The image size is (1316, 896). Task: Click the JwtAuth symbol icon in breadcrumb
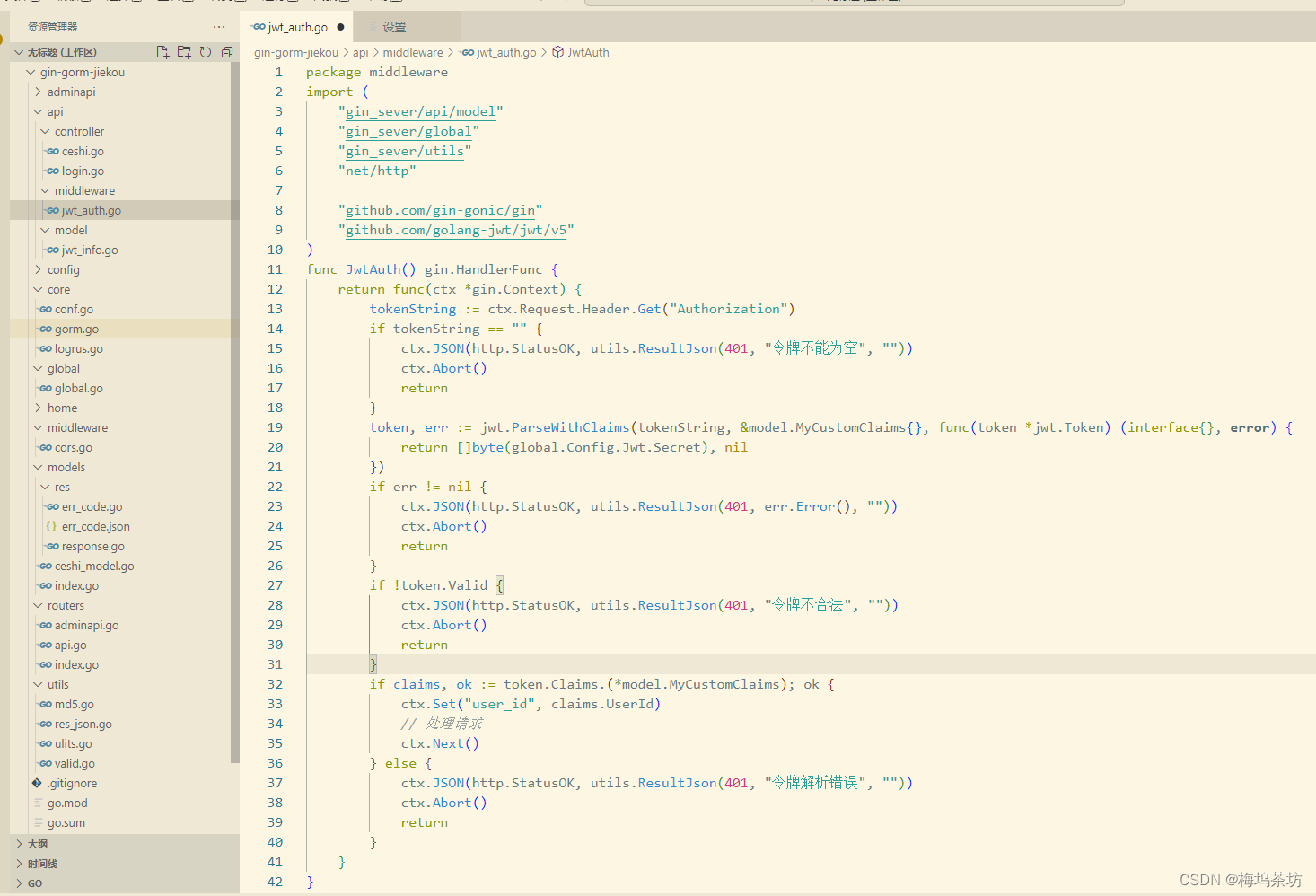[x=557, y=52]
